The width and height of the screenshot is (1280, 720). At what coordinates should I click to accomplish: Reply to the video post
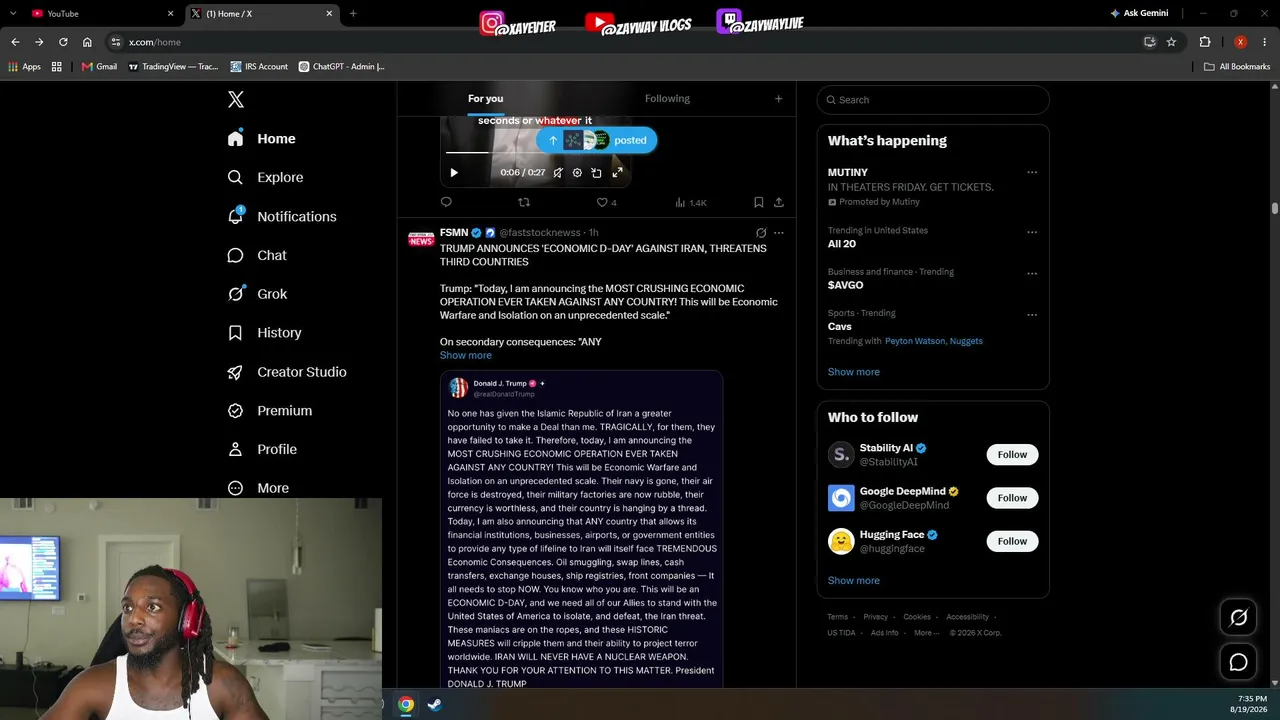446,202
